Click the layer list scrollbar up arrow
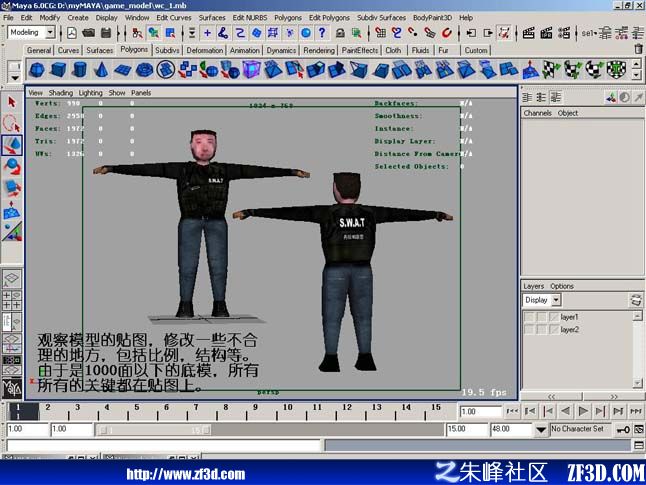Viewport: 646px width, 485px height. tap(637, 316)
